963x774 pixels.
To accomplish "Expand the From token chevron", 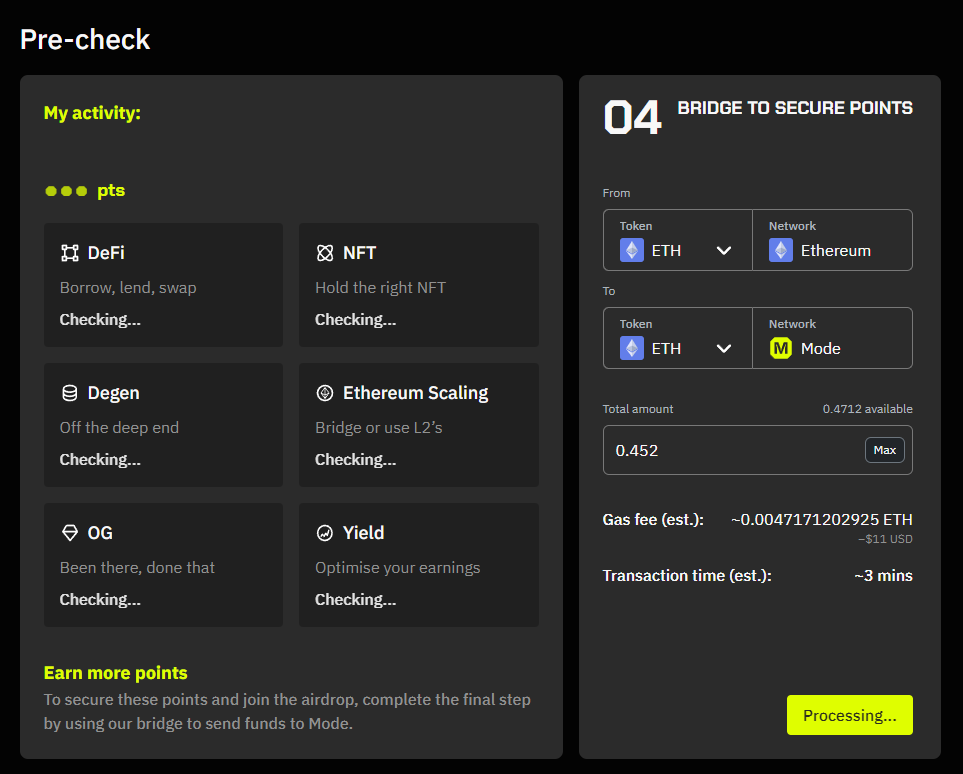I will pyautogui.click(x=724, y=251).
